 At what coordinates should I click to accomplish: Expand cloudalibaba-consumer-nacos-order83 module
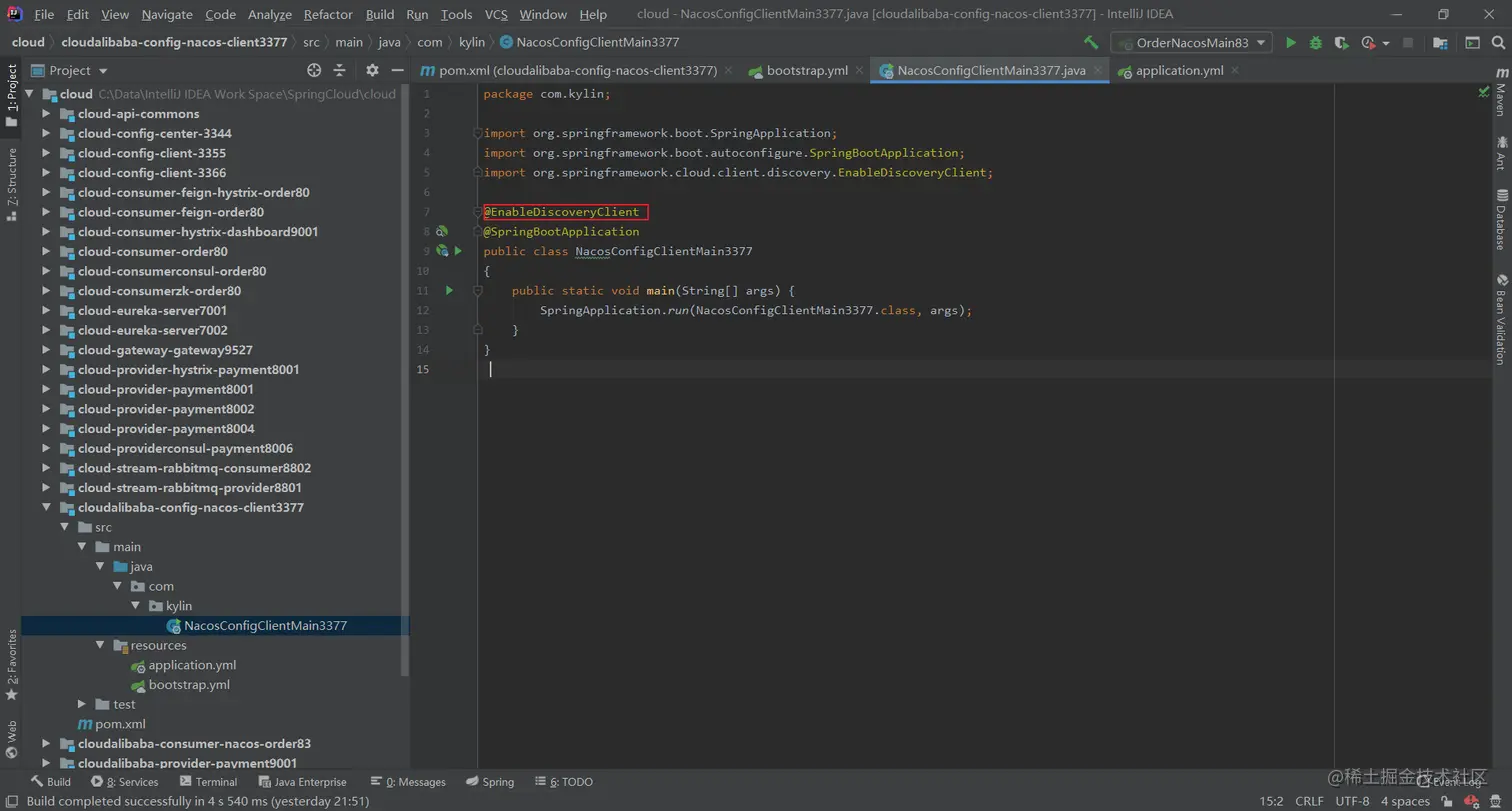(46, 744)
